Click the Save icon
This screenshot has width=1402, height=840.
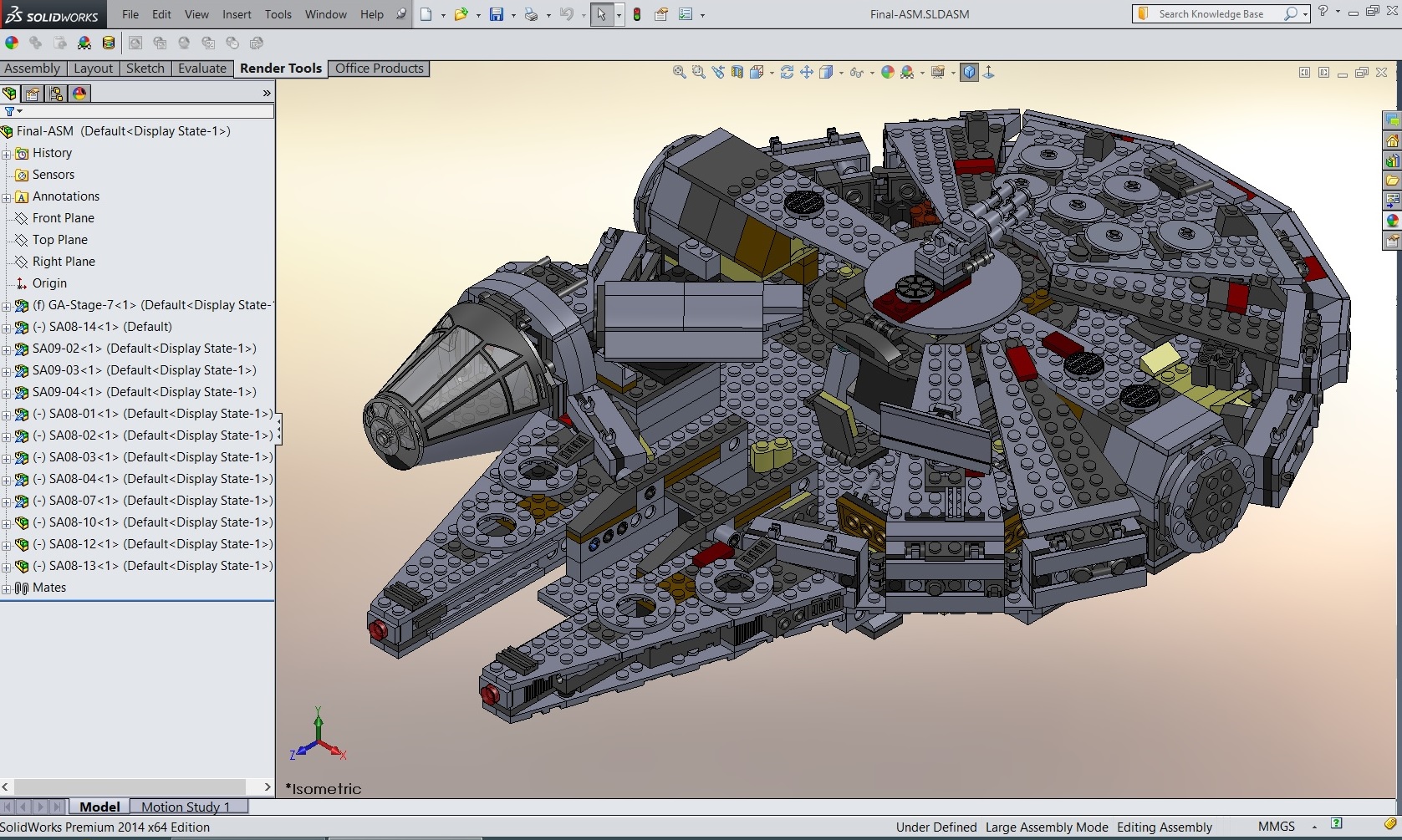pos(497,14)
